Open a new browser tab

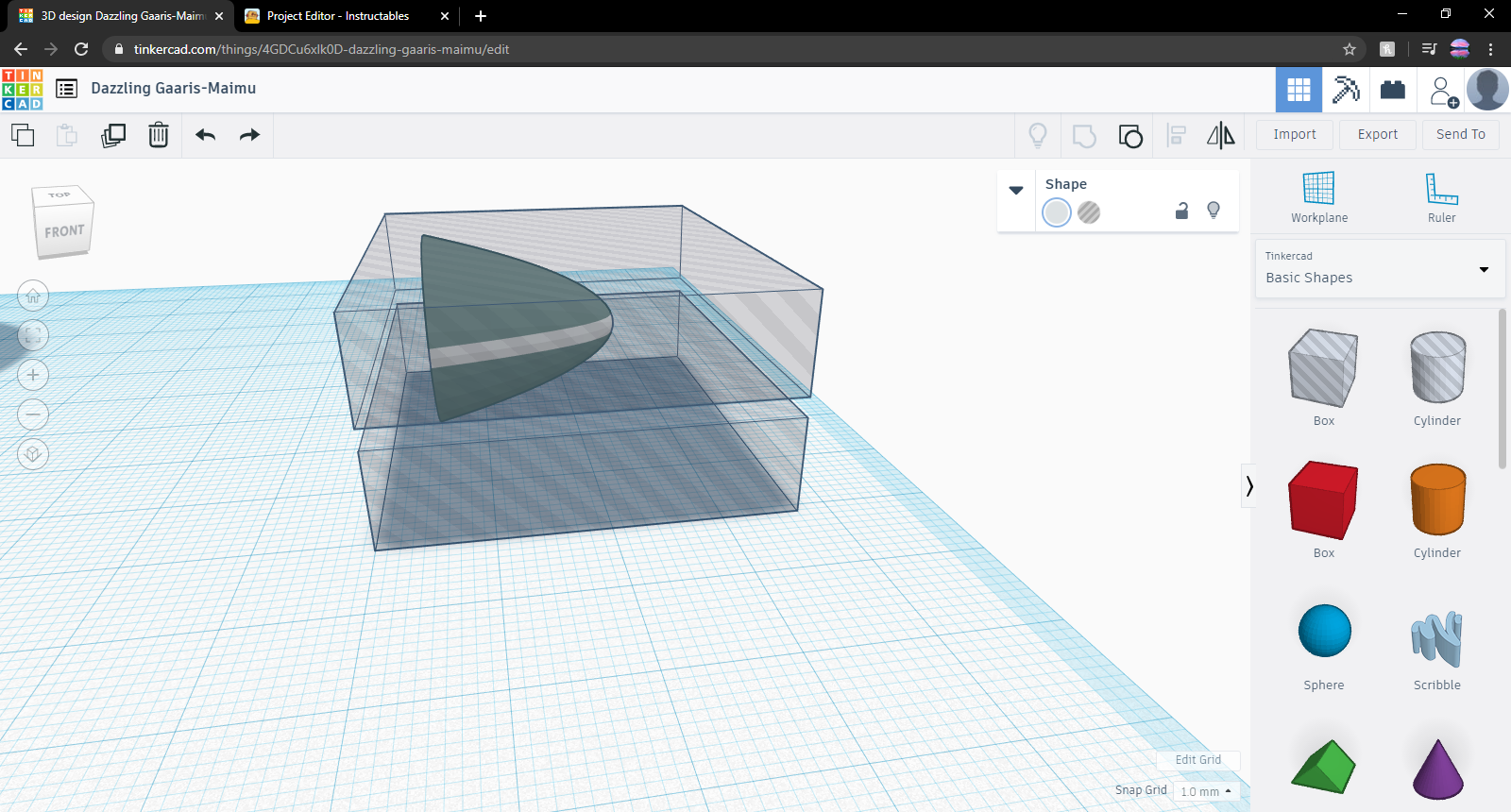click(x=481, y=16)
